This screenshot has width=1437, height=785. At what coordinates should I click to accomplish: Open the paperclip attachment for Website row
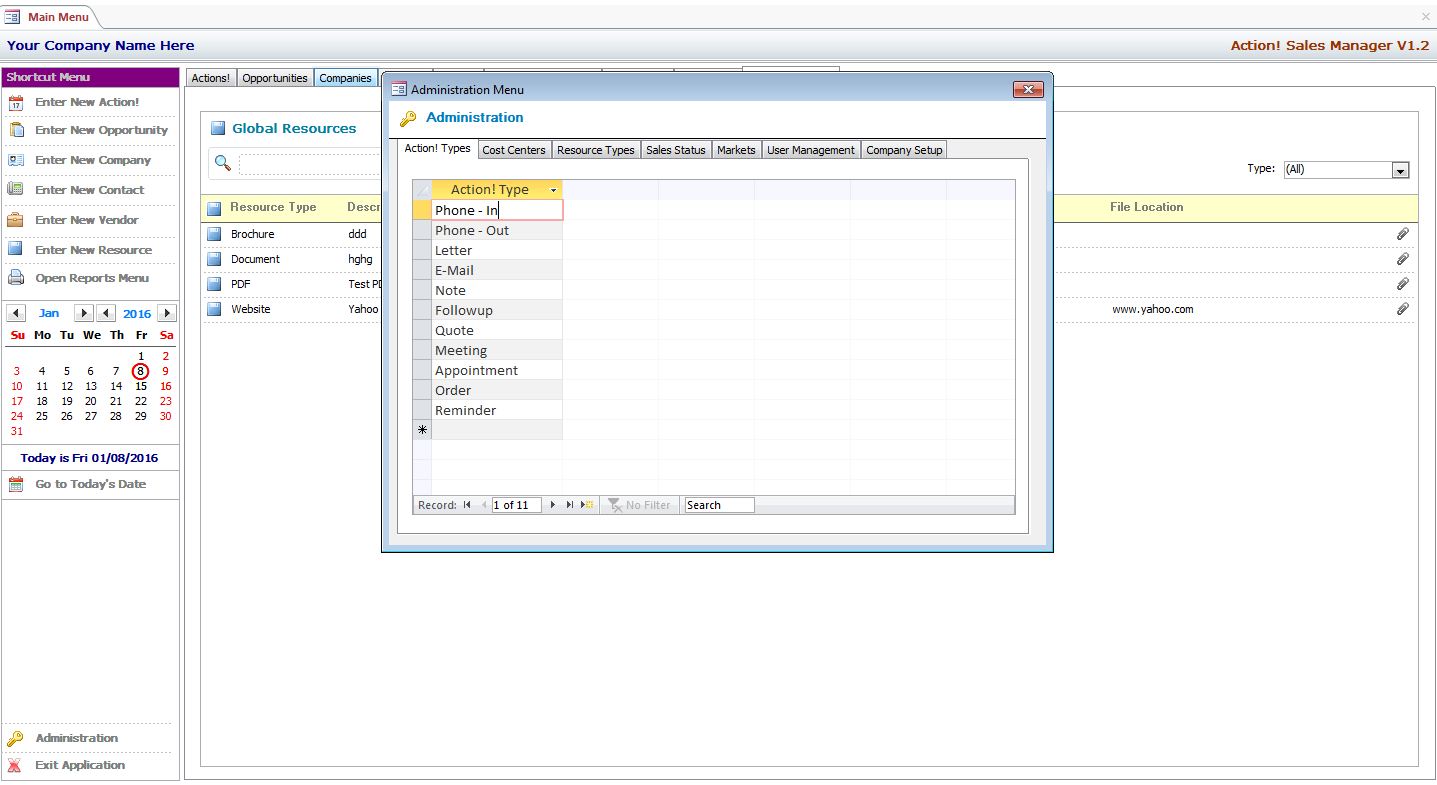1402,309
